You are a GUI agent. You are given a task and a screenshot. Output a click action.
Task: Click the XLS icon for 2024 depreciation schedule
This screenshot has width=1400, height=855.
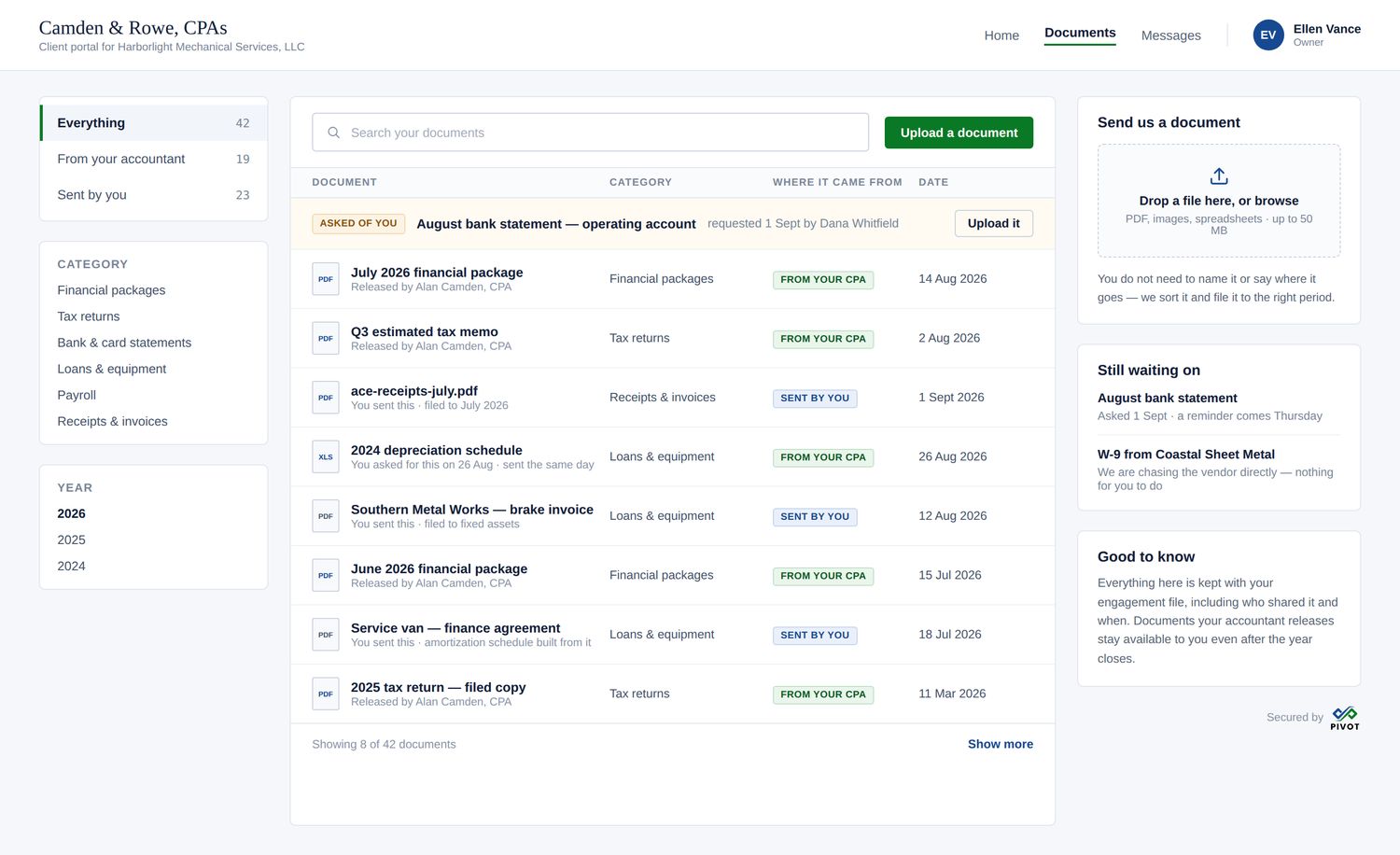coord(326,456)
